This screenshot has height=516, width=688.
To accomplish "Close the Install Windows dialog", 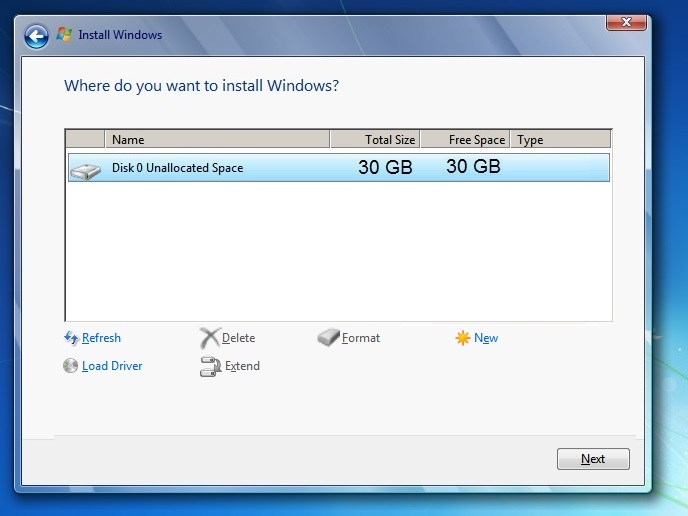I will point(626,22).
